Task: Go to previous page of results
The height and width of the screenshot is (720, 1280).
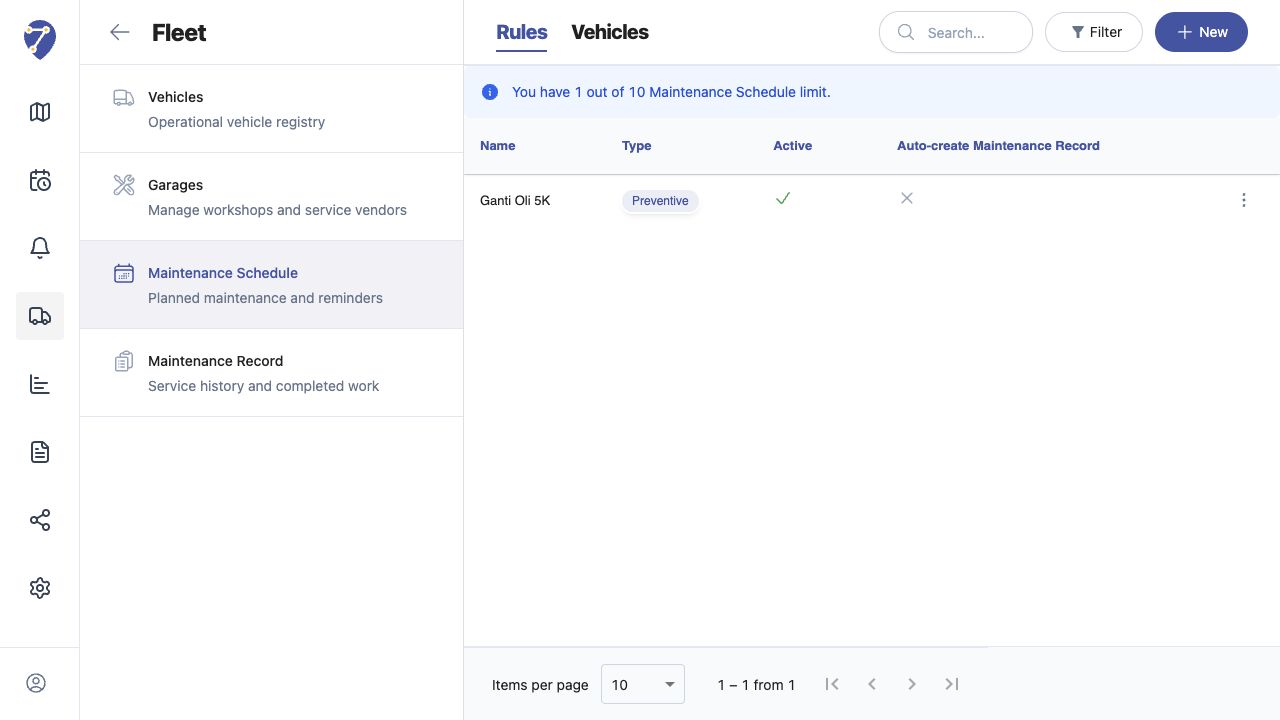Action: (x=872, y=684)
